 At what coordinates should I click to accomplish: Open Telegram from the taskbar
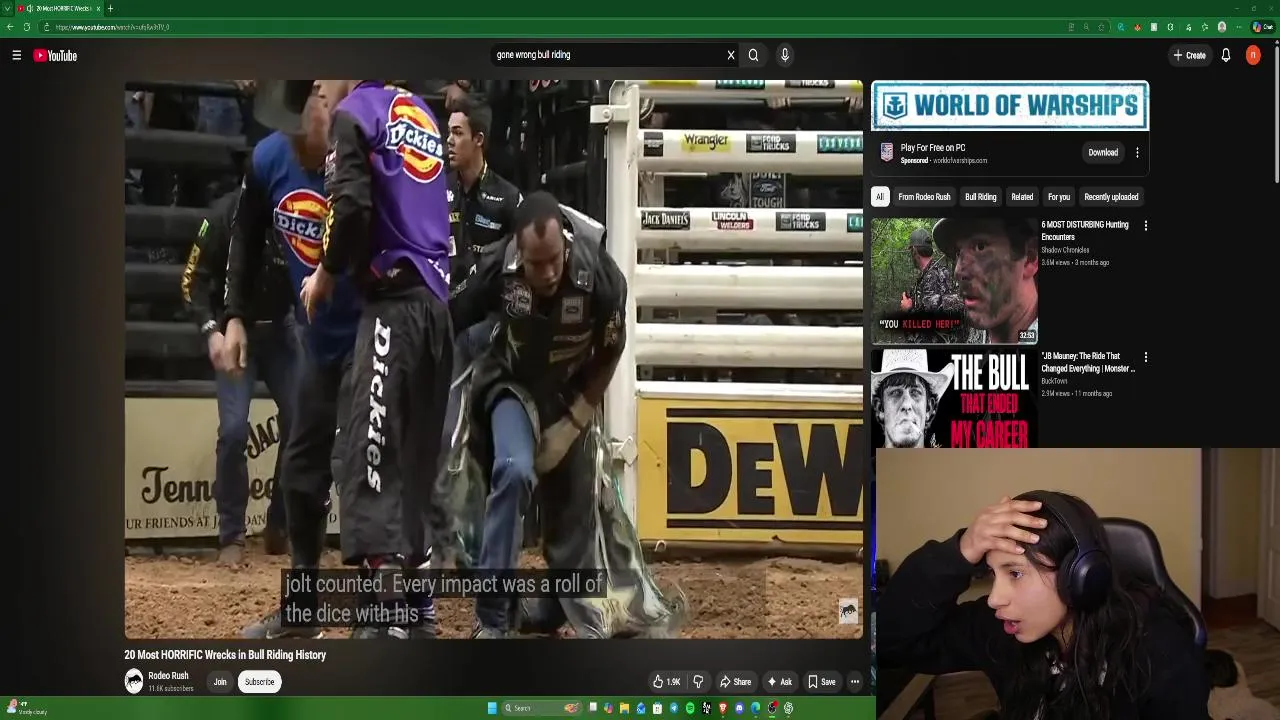674,708
